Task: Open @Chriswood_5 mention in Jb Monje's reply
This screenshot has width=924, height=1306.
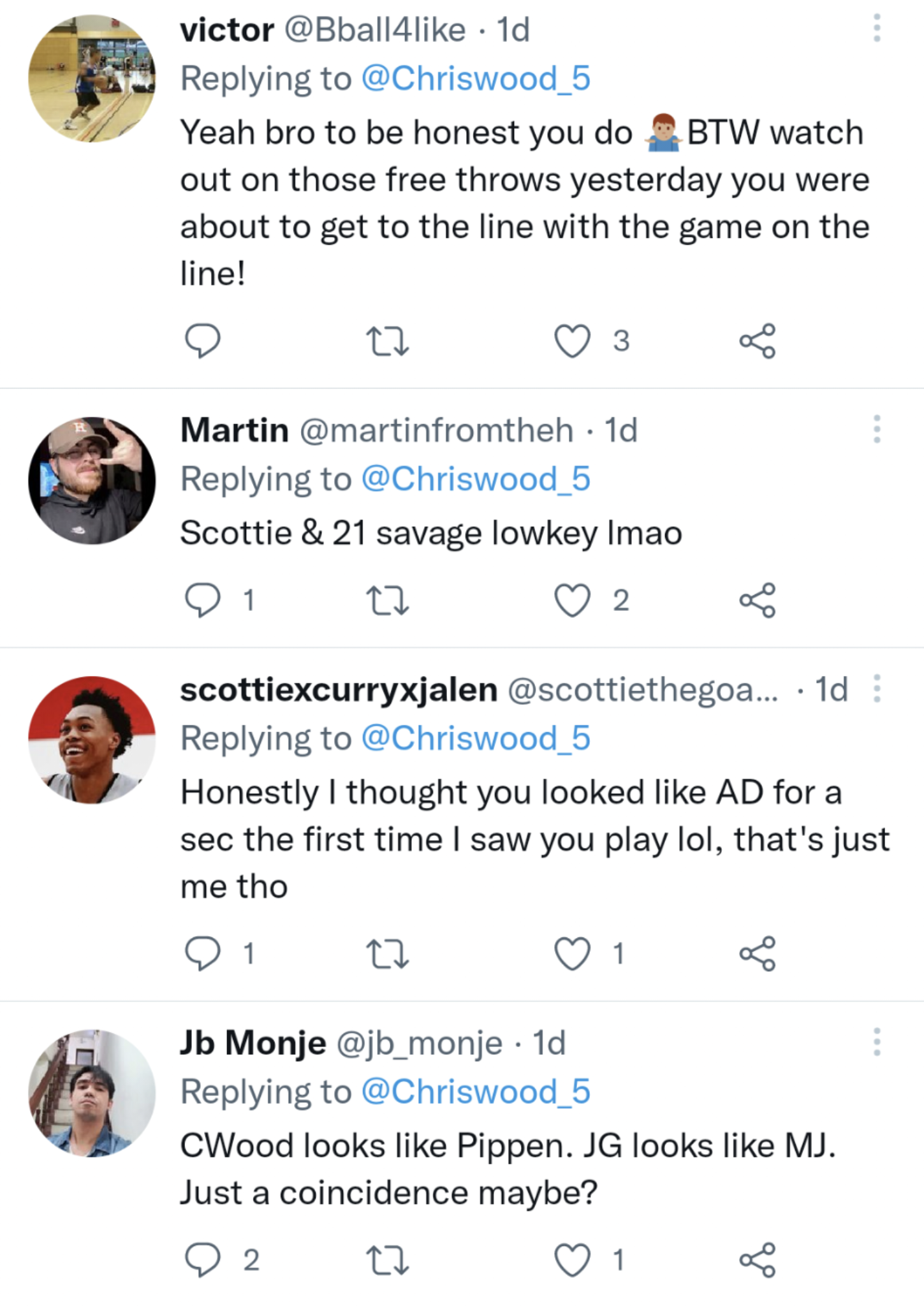Action: click(476, 1092)
